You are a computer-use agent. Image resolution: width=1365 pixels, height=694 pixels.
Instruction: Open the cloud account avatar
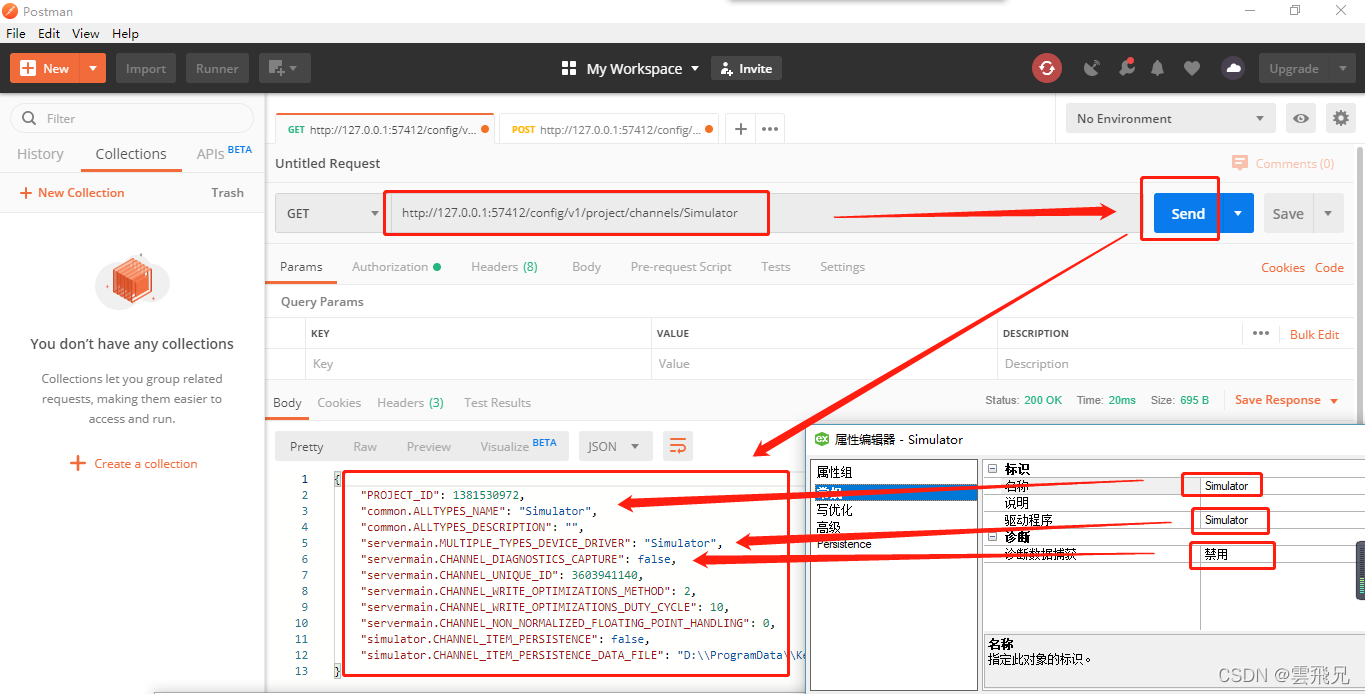[1233, 68]
